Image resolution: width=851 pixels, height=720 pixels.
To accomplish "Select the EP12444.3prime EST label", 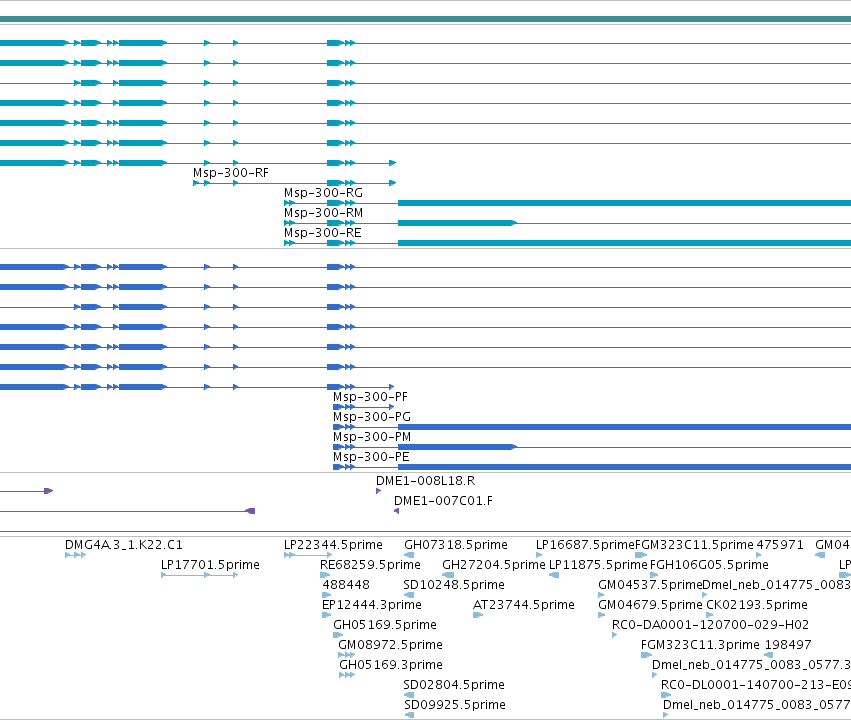I will (372, 606).
